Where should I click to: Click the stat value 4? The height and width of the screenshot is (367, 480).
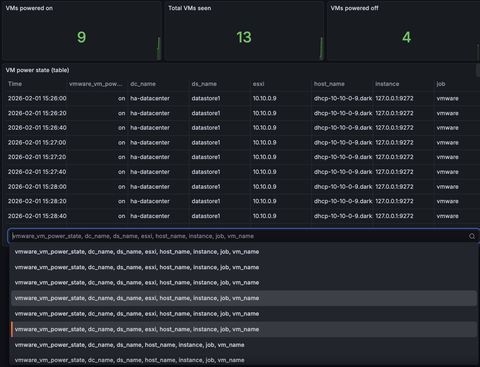tap(406, 37)
